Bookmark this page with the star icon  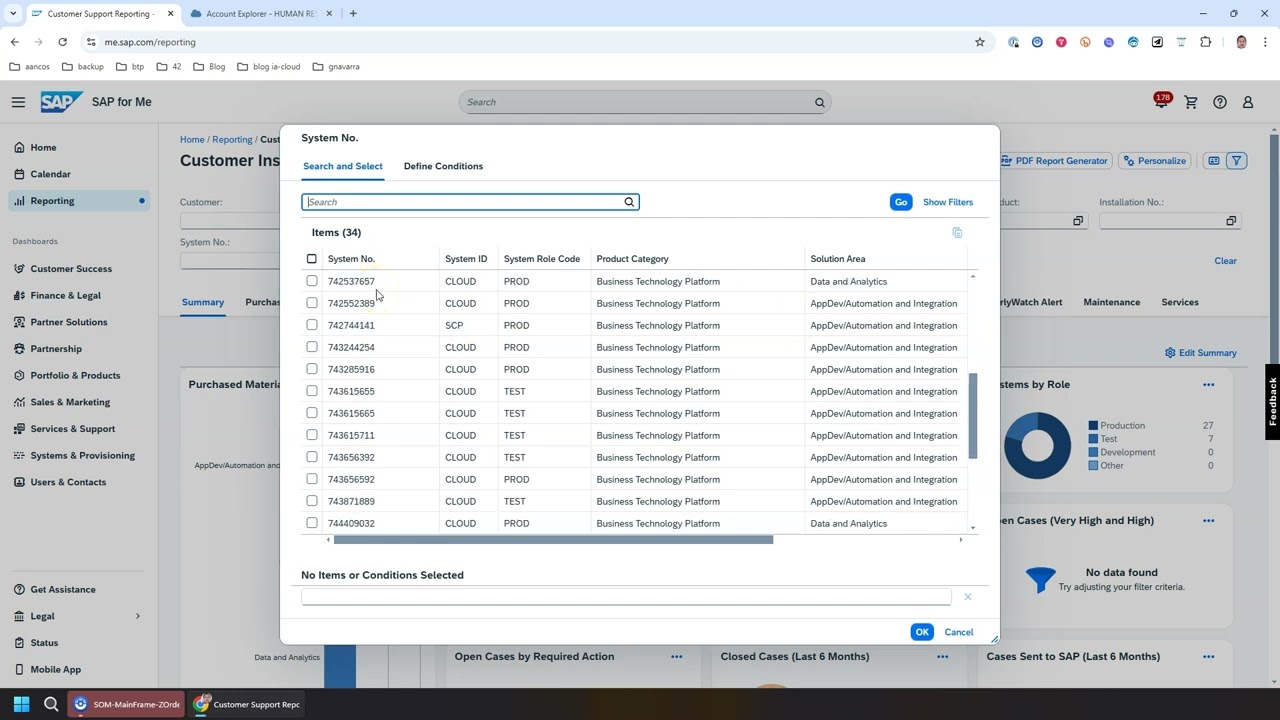point(980,42)
